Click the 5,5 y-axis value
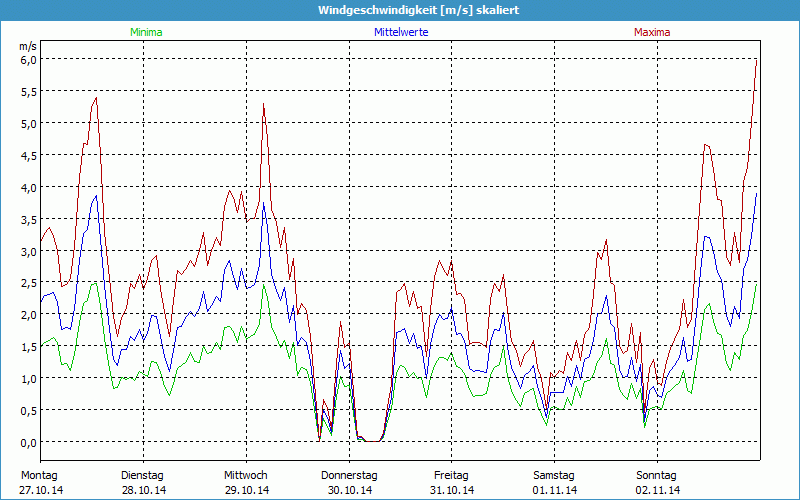 pos(29,91)
